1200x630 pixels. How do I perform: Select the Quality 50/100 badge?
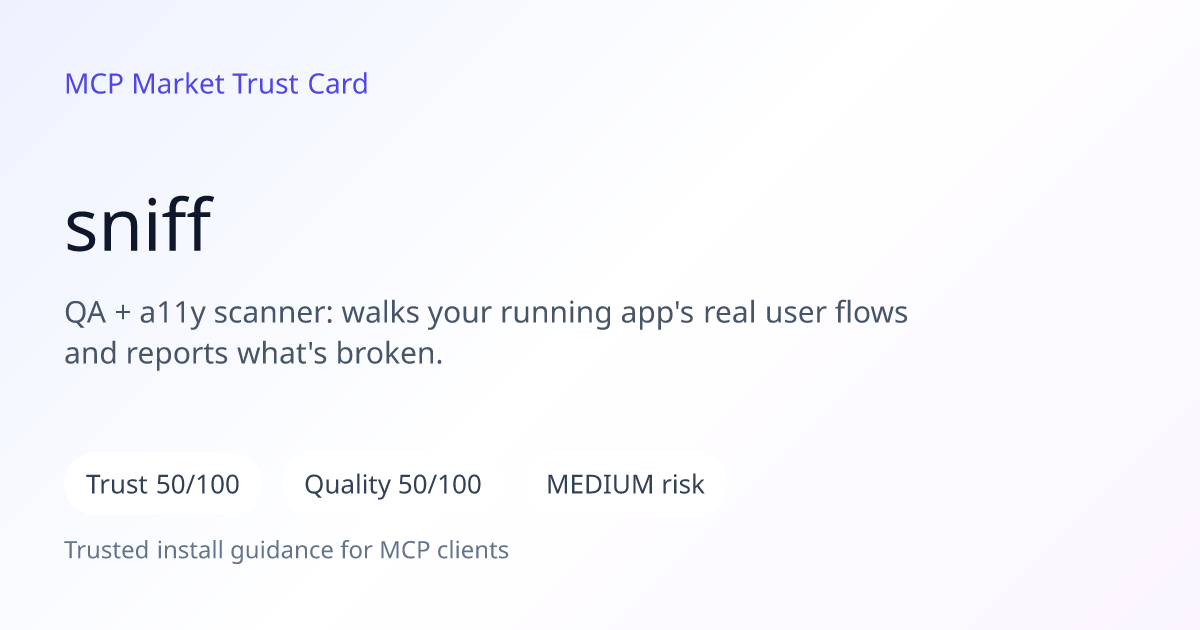(393, 485)
